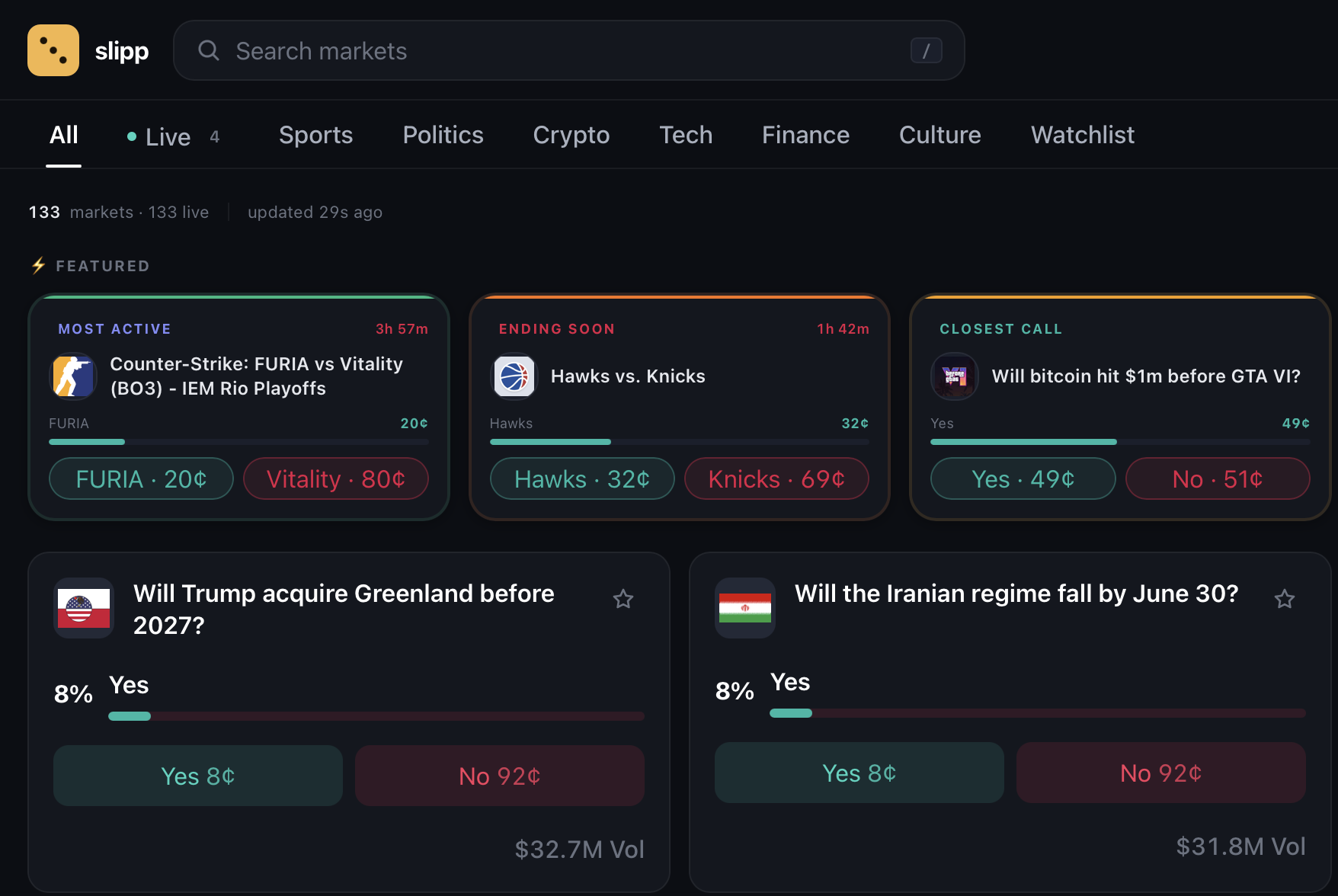This screenshot has height=896, width=1338.
Task: Click the basketball icon on Hawks vs. Knicks
Action: tap(514, 376)
